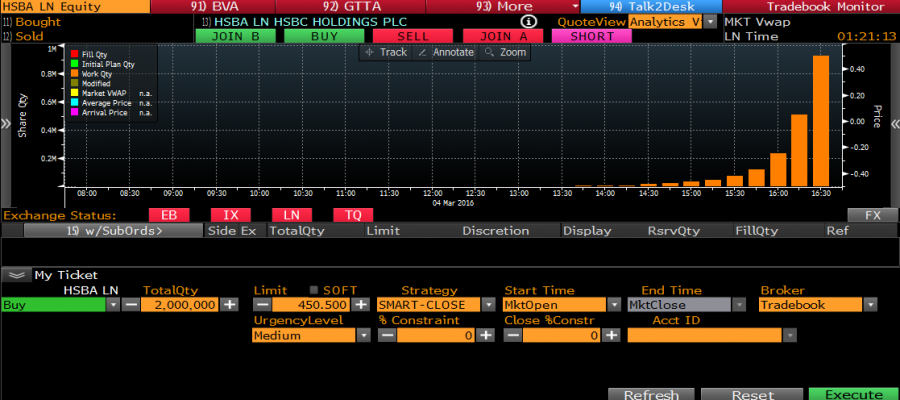Decrease Limit price with minus

click(x=262, y=305)
